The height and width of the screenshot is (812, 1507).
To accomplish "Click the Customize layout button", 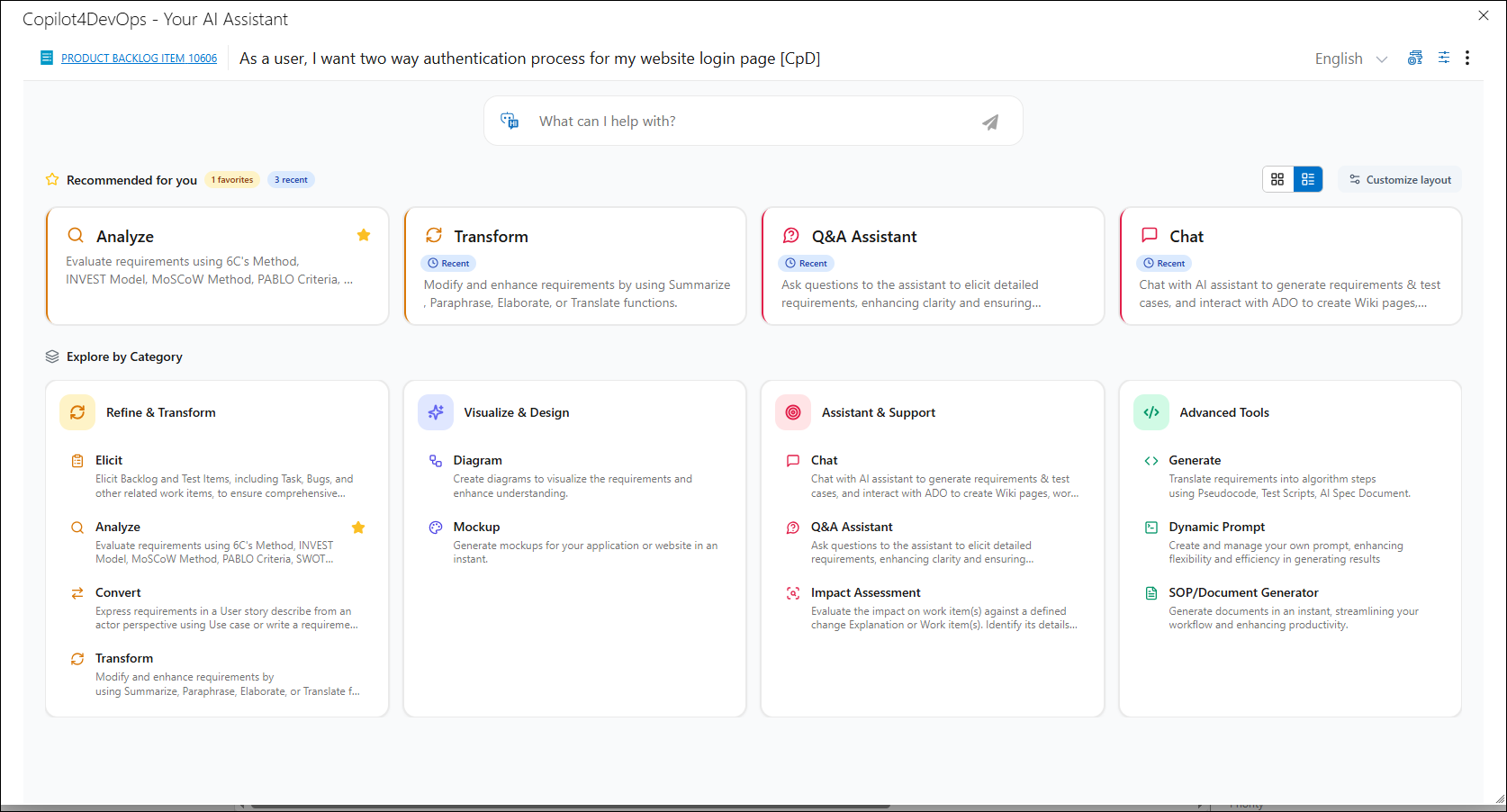I will 1400,180.
